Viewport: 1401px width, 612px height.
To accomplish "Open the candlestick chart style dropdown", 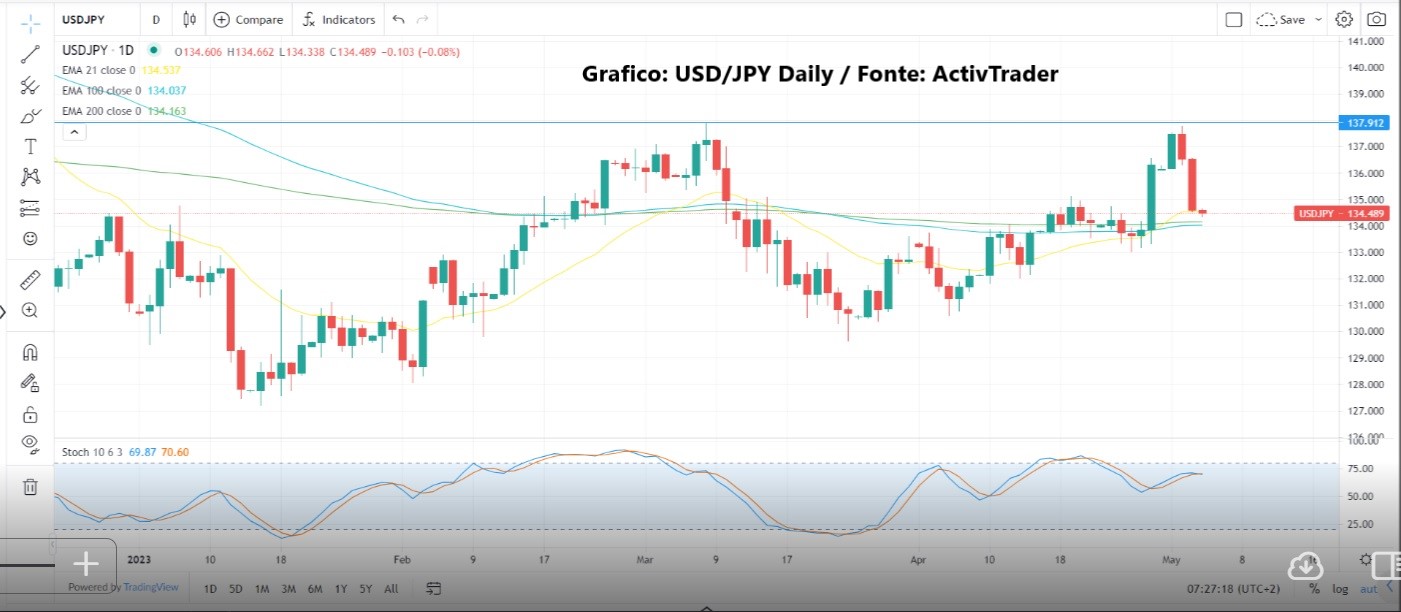I will 190,19.
